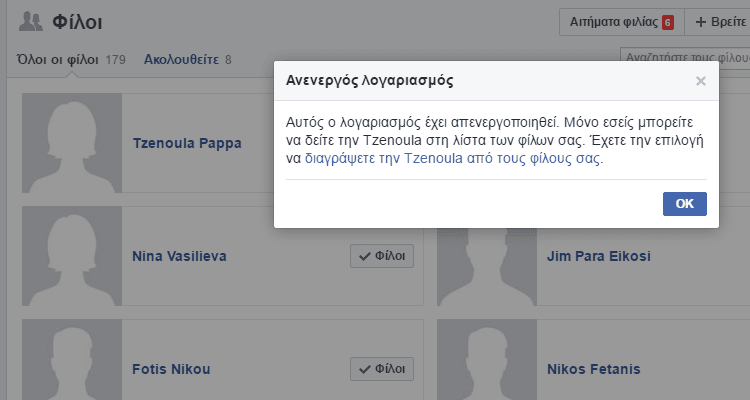
Task: Switch to the Όλοι οι φίλοι tab
Action: 71,60
